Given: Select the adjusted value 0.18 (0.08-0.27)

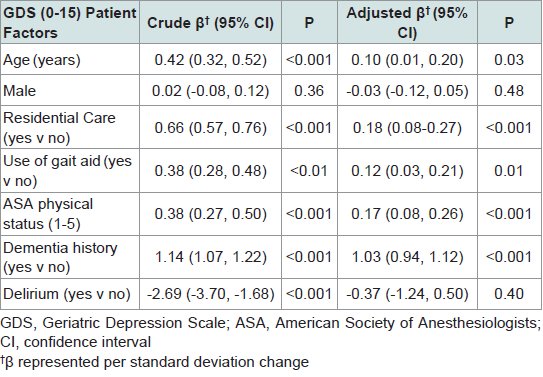Looking at the screenshot, I should click(407, 128).
